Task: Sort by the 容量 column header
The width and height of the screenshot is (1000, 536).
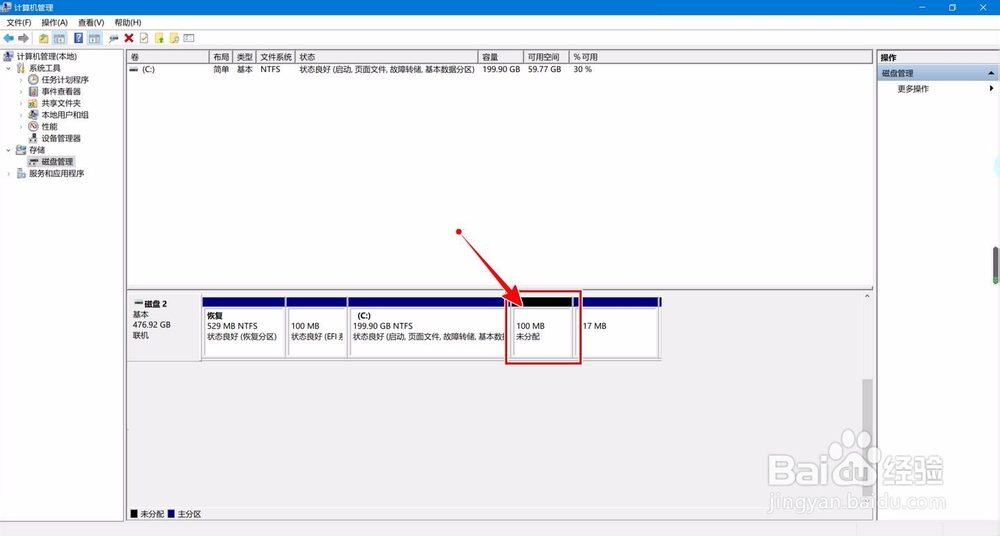Action: click(x=501, y=57)
